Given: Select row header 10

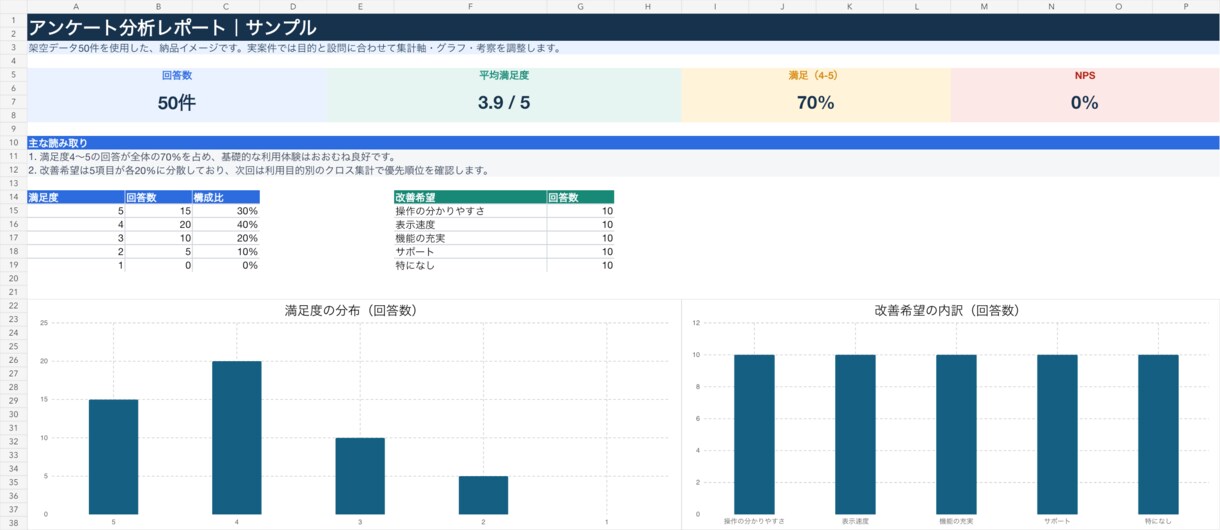Looking at the screenshot, I should [13, 143].
